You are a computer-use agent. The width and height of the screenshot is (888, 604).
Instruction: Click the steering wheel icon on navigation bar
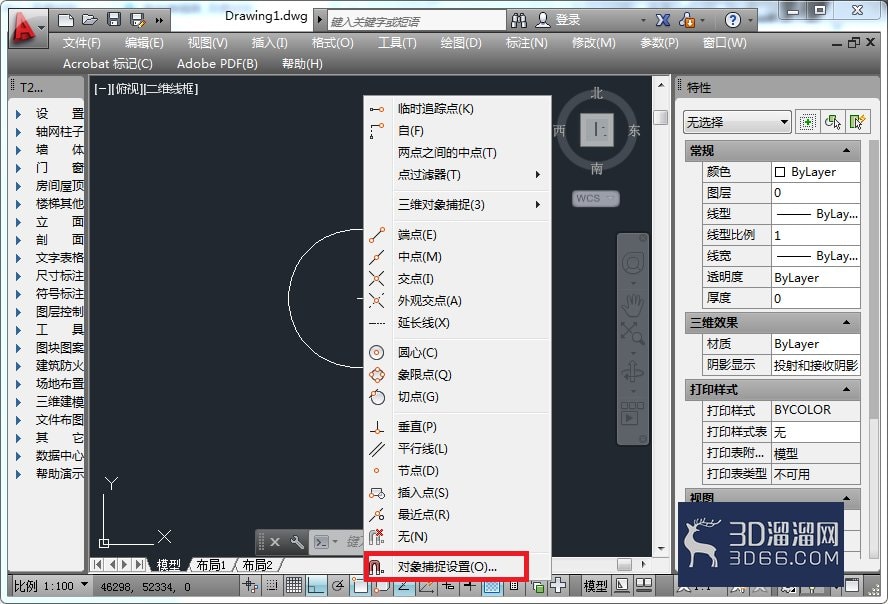tap(633, 263)
